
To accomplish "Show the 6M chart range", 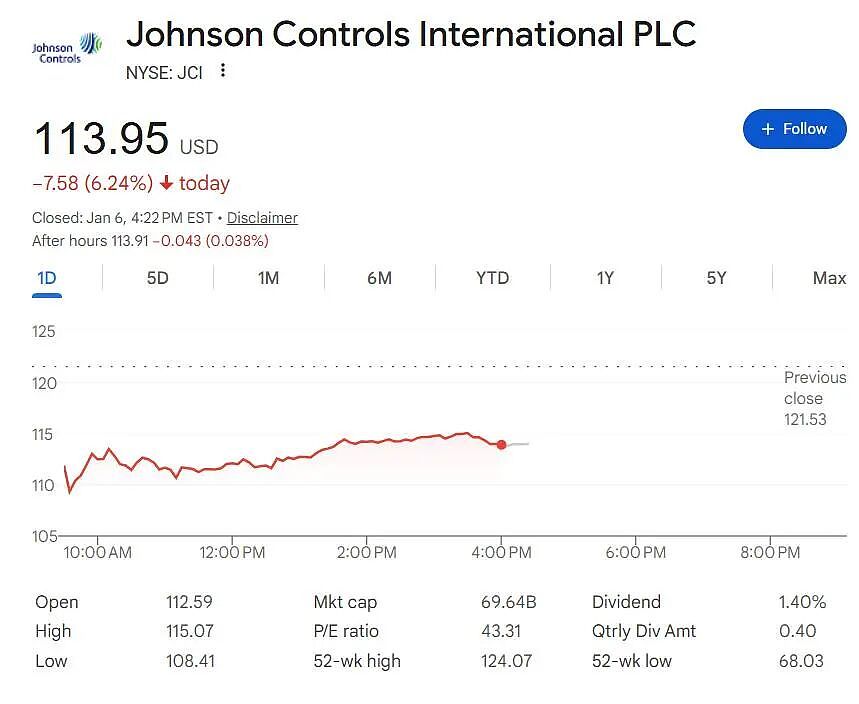I will 380,278.
